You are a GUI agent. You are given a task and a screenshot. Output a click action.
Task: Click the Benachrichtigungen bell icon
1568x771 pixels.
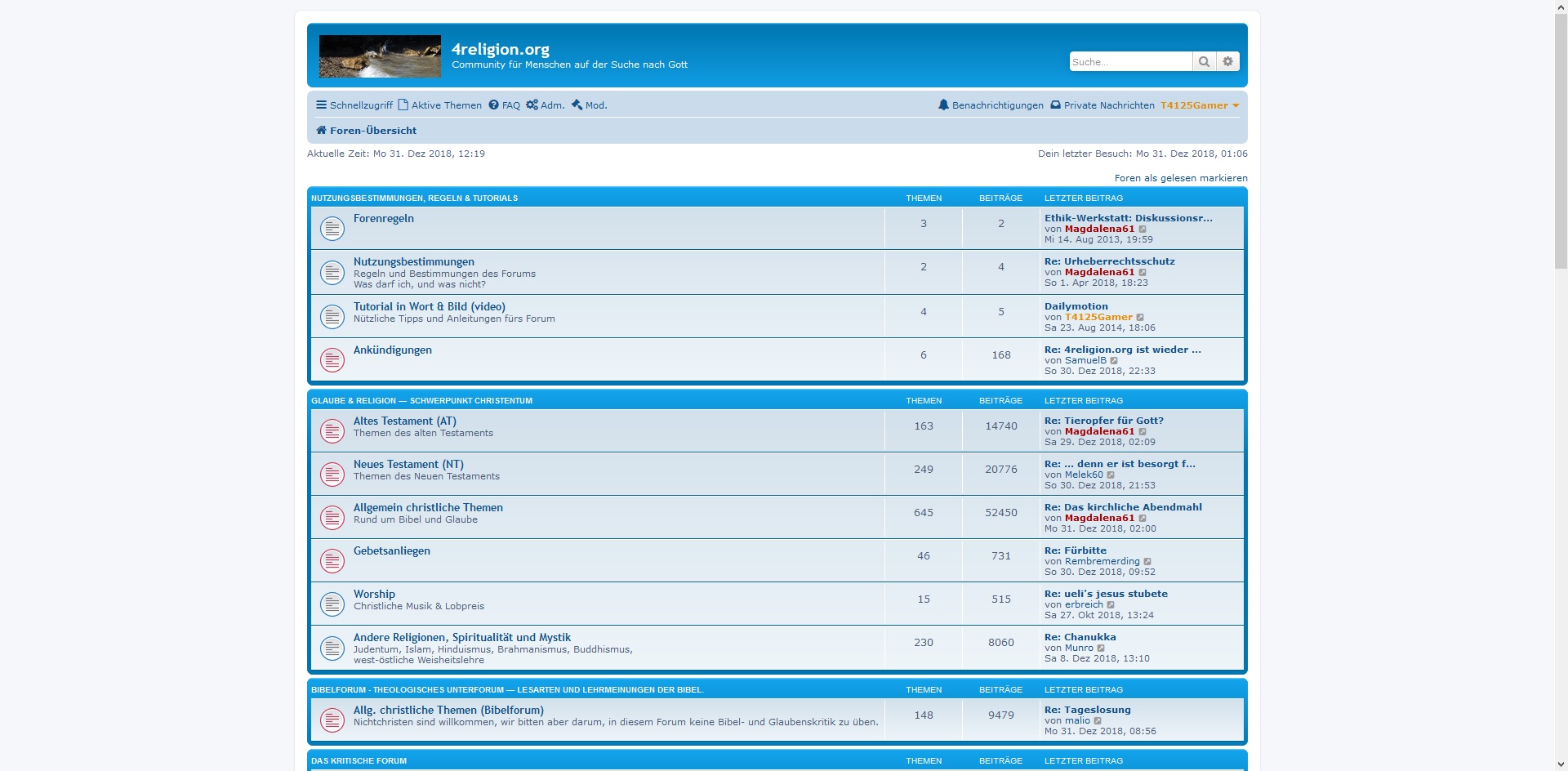[943, 105]
